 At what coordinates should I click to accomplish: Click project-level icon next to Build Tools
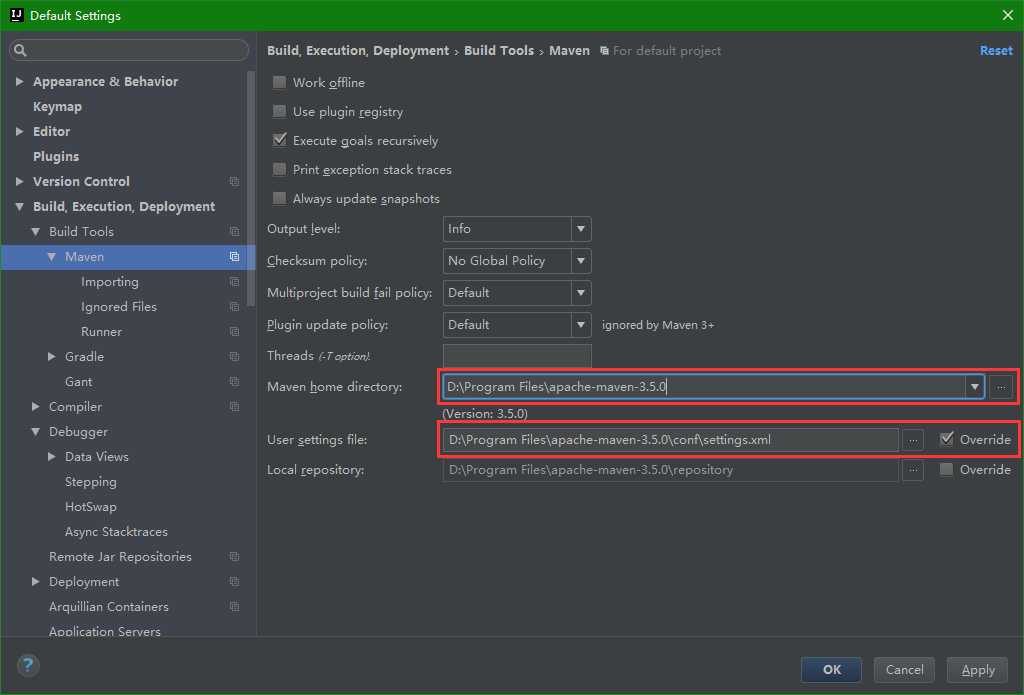click(x=234, y=232)
